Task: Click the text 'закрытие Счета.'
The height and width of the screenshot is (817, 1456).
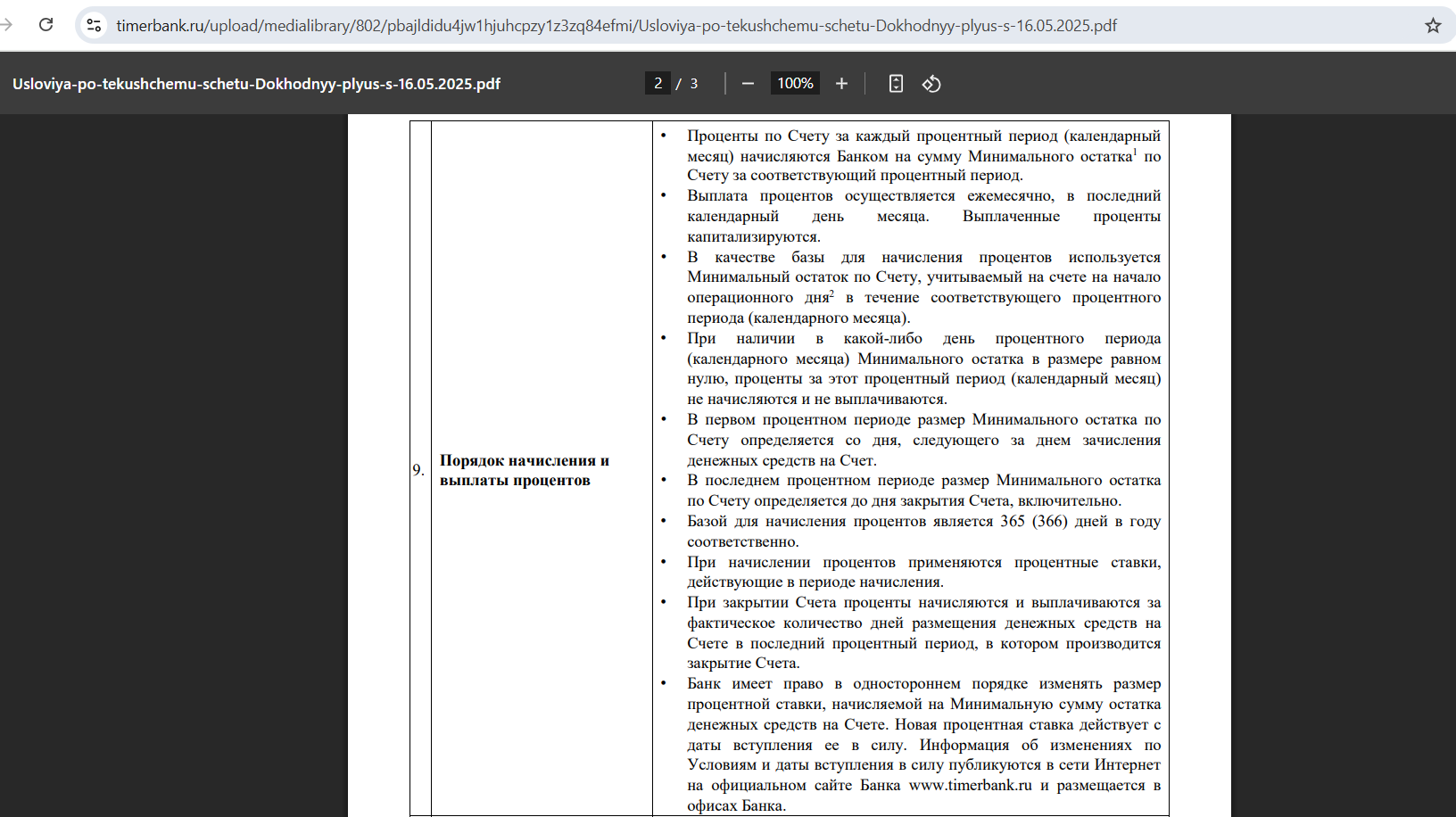Action: tap(743, 663)
